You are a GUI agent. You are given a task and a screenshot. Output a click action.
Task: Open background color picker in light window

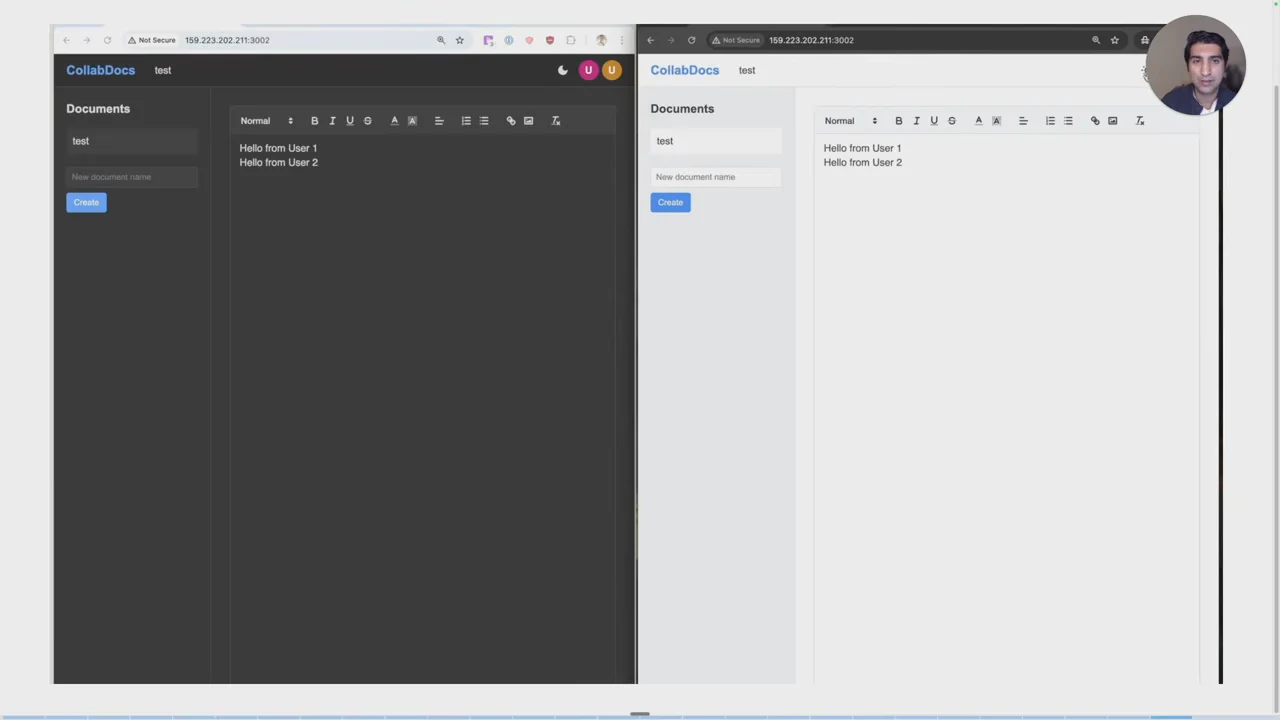pos(996,121)
